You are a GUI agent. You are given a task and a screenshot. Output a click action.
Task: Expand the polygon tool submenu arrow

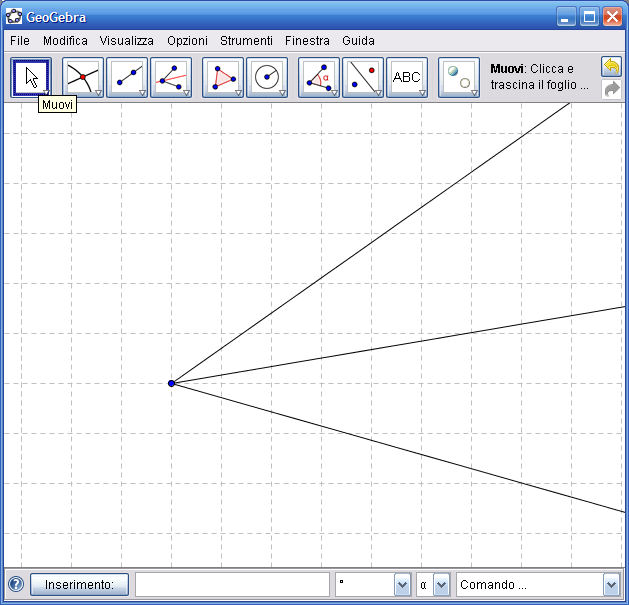pos(238,93)
